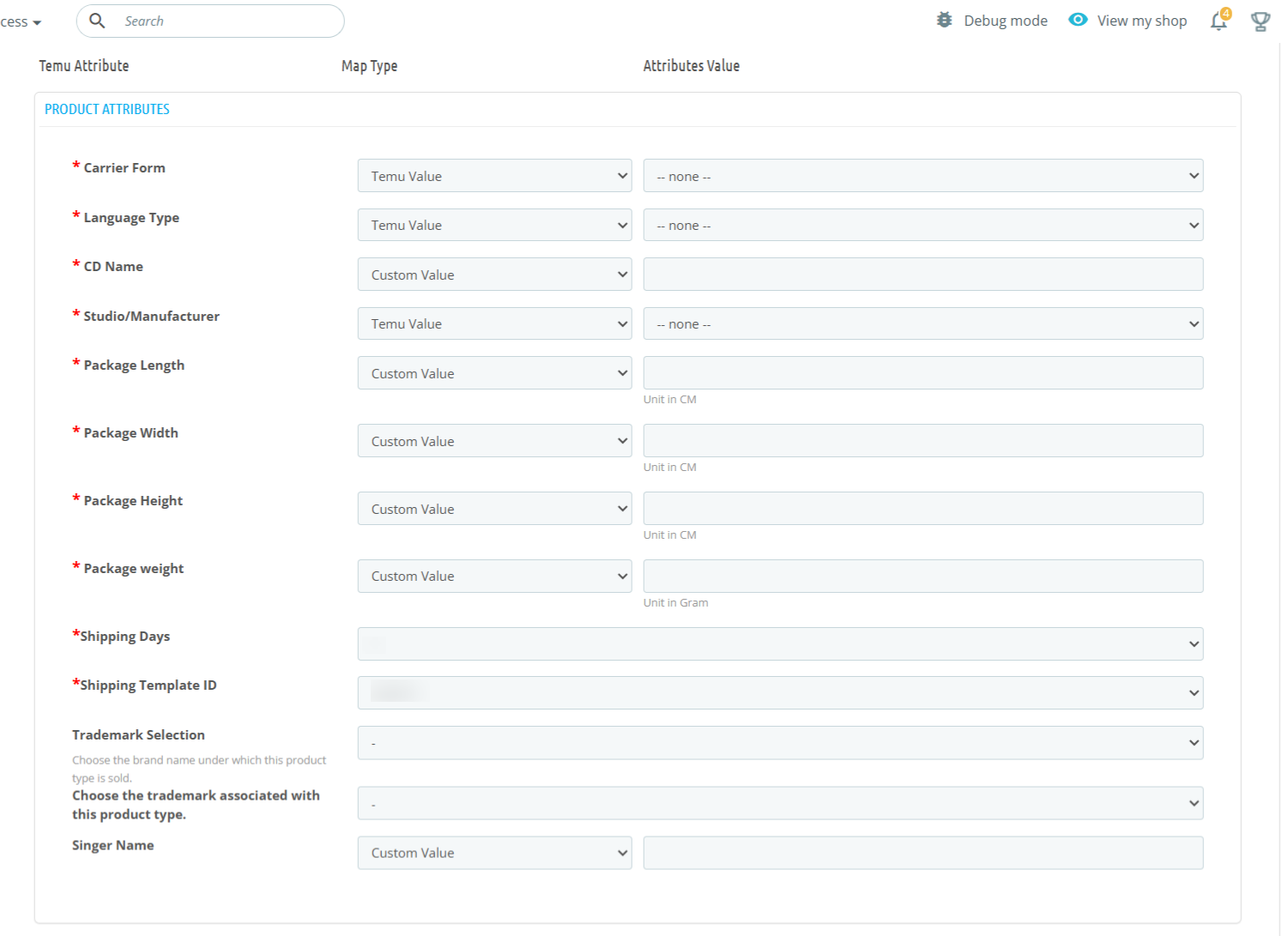1288x936 pixels.
Task: Expand the Trademark Selection dropdown
Action: click(x=780, y=743)
